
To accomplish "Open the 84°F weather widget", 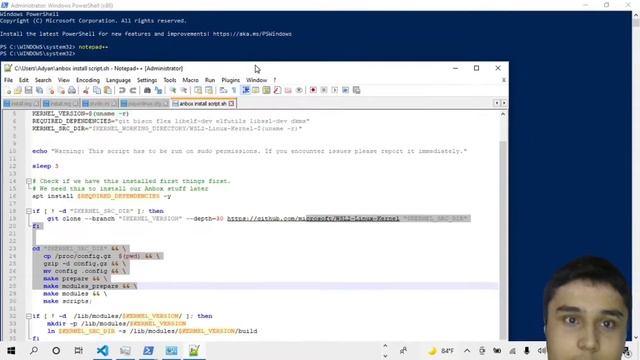I will (441, 351).
